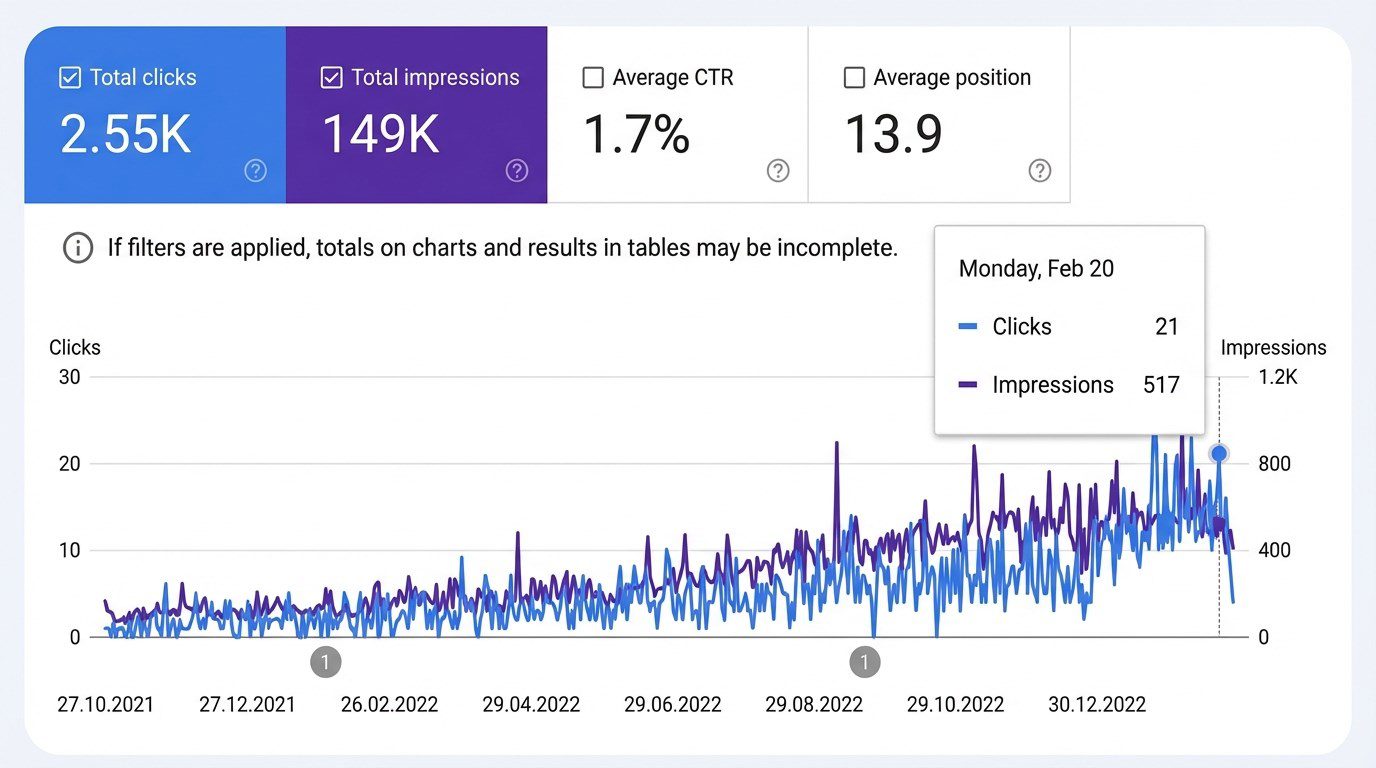Image resolution: width=1376 pixels, height=768 pixels.
Task: Click the "Monday, Feb 20" tooltip heading
Action: pyautogui.click(x=1036, y=269)
